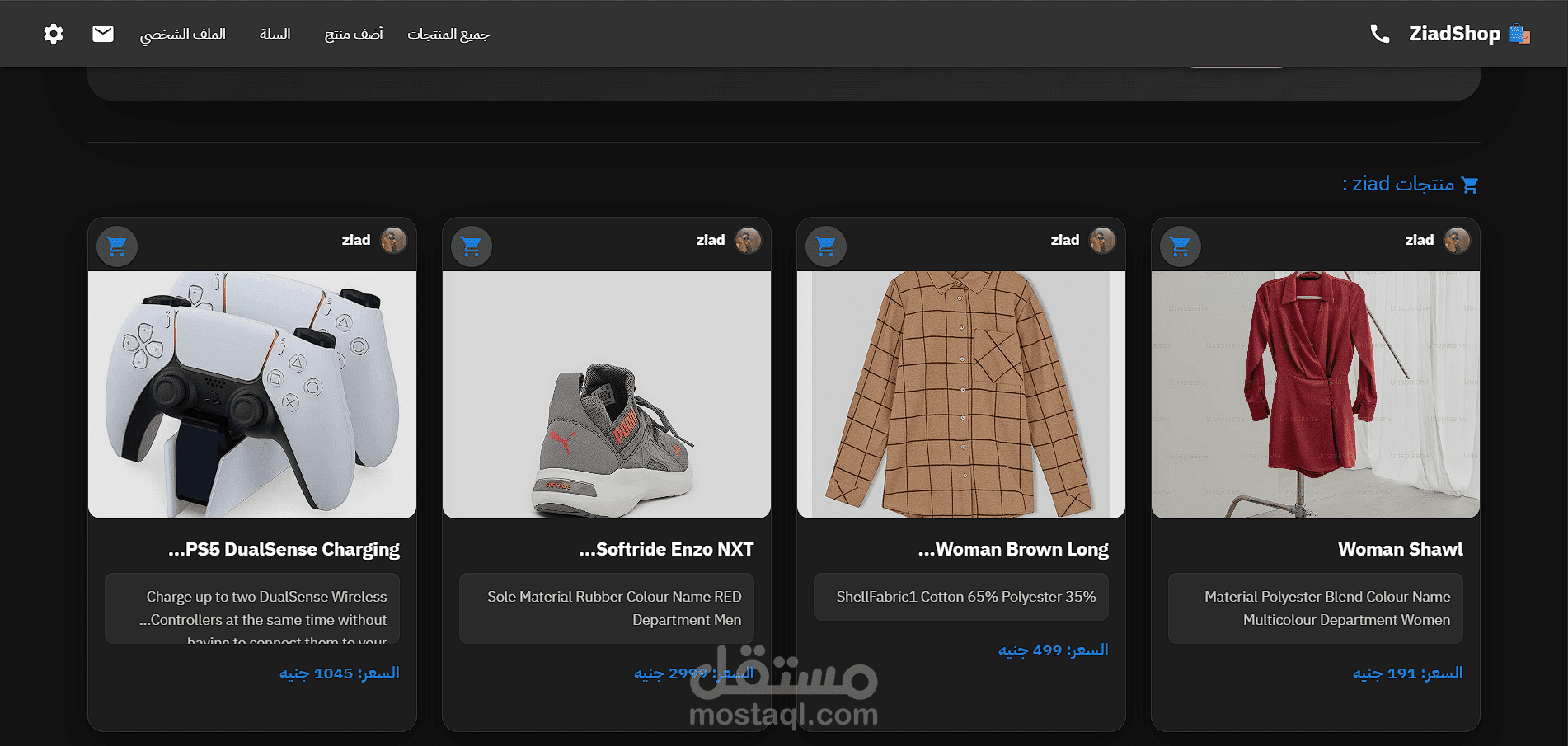The height and width of the screenshot is (746, 1568).
Task: Open Woman Brown Long product title
Action: [1014, 550]
